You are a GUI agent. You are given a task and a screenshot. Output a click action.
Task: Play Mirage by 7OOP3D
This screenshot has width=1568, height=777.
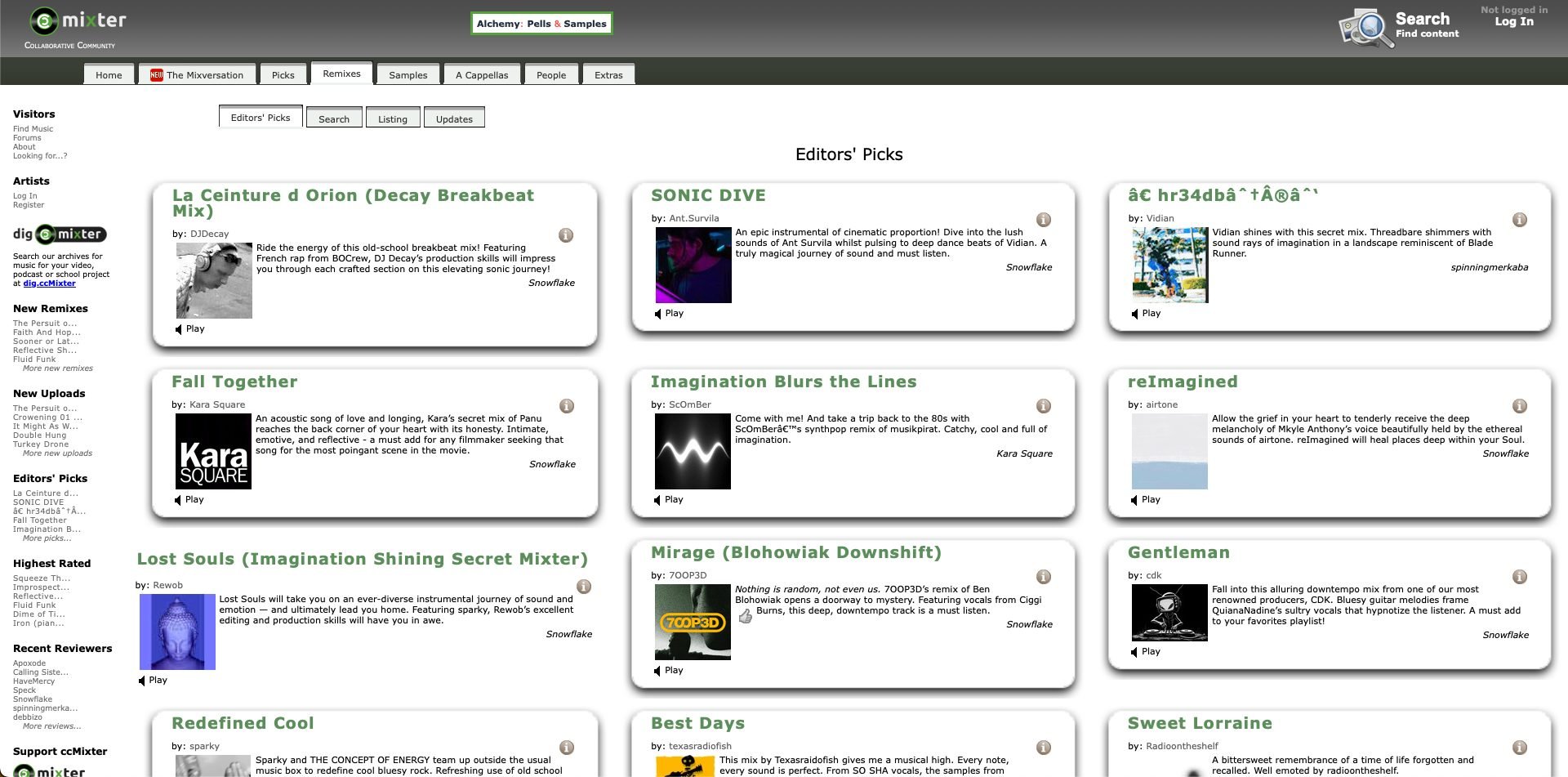pyautogui.click(x=668, y=670)
